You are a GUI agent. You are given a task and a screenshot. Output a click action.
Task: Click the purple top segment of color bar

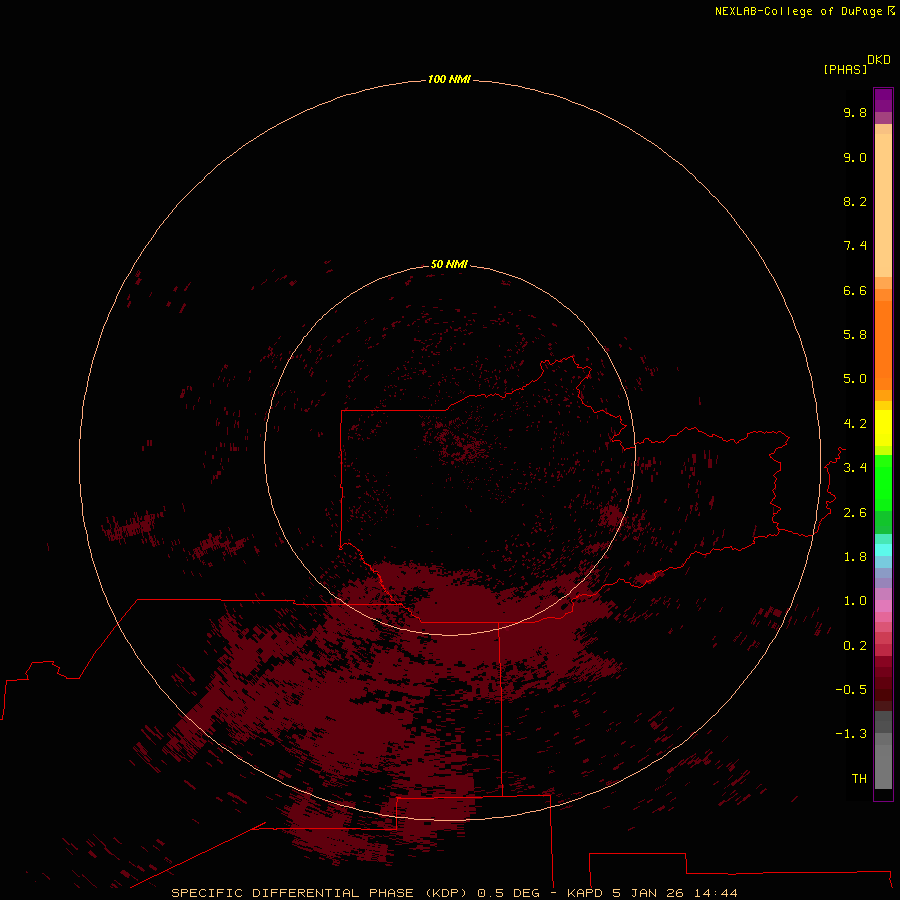click(x=883, y=100)
